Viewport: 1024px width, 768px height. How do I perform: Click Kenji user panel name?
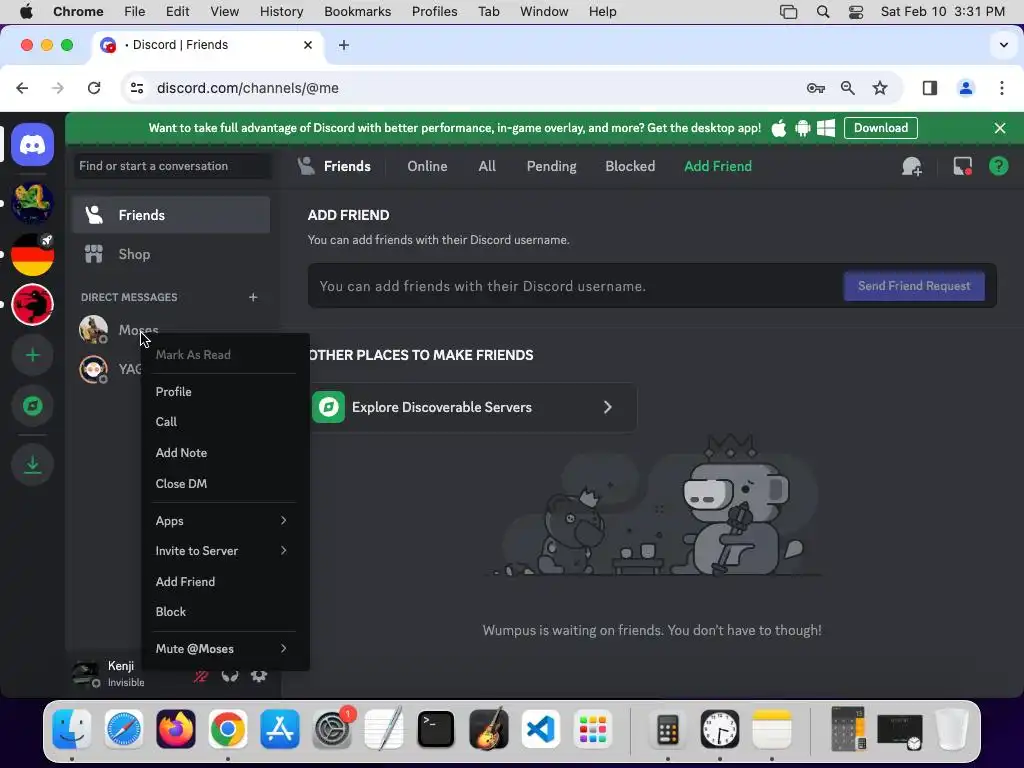(121, 666)
